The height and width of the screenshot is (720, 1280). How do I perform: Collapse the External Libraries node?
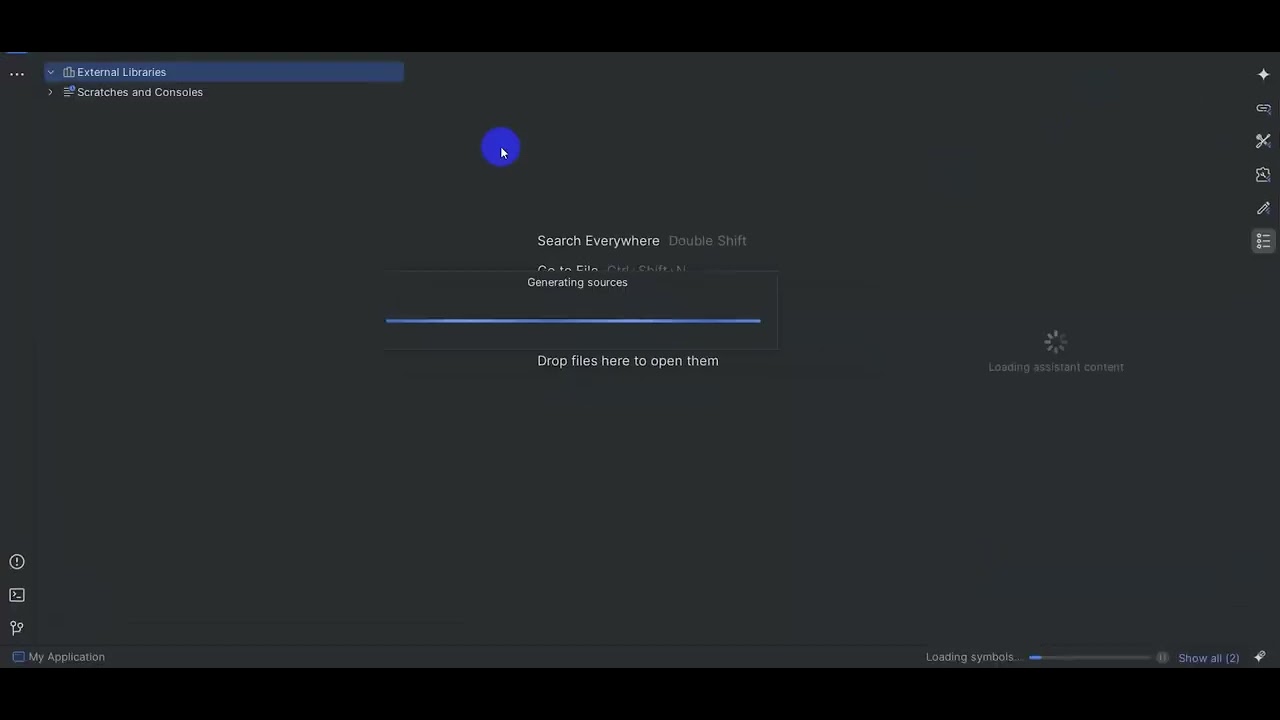click(50, 72)
